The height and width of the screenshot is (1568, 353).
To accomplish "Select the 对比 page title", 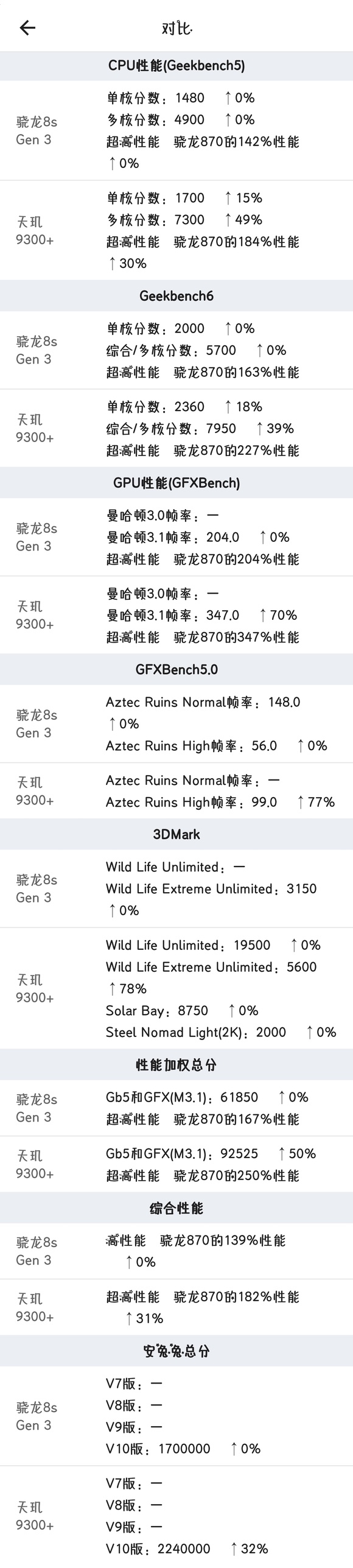I will (x=177, y=28).
